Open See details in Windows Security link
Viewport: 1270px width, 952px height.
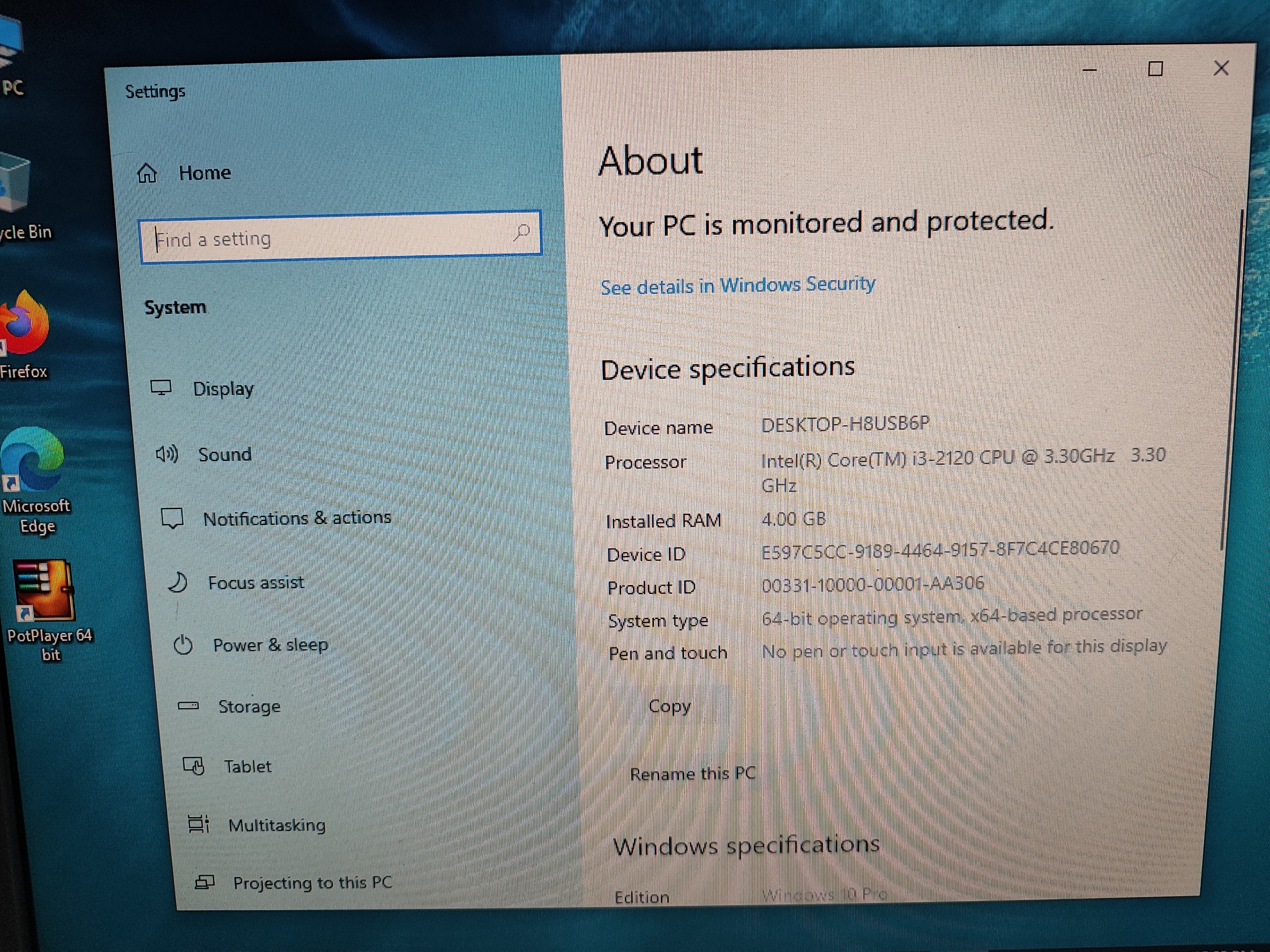pos(738,285)
